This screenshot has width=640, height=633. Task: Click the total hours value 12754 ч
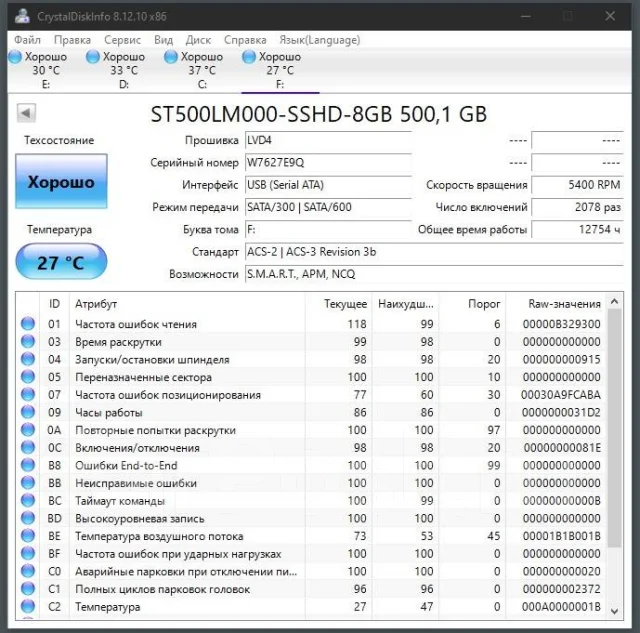pos(578,229)
